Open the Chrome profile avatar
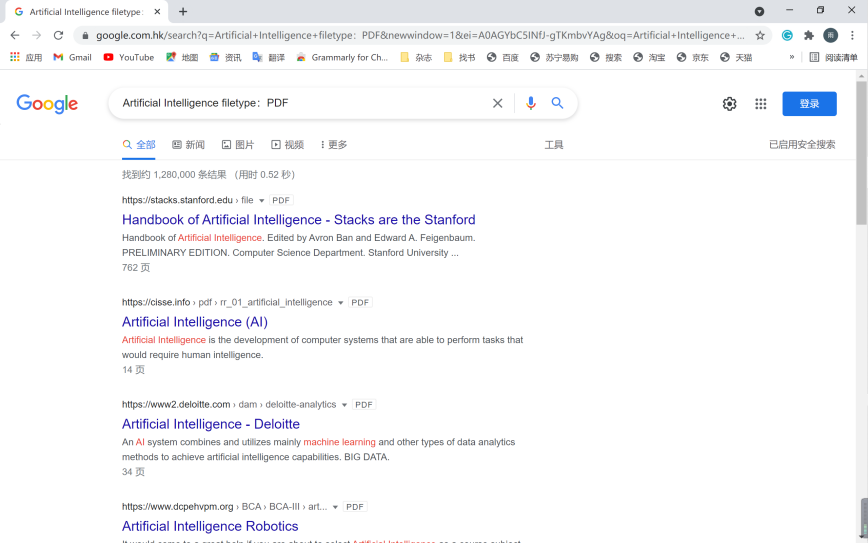This screenshot has width=868, height=543. [x=830, y=35]
